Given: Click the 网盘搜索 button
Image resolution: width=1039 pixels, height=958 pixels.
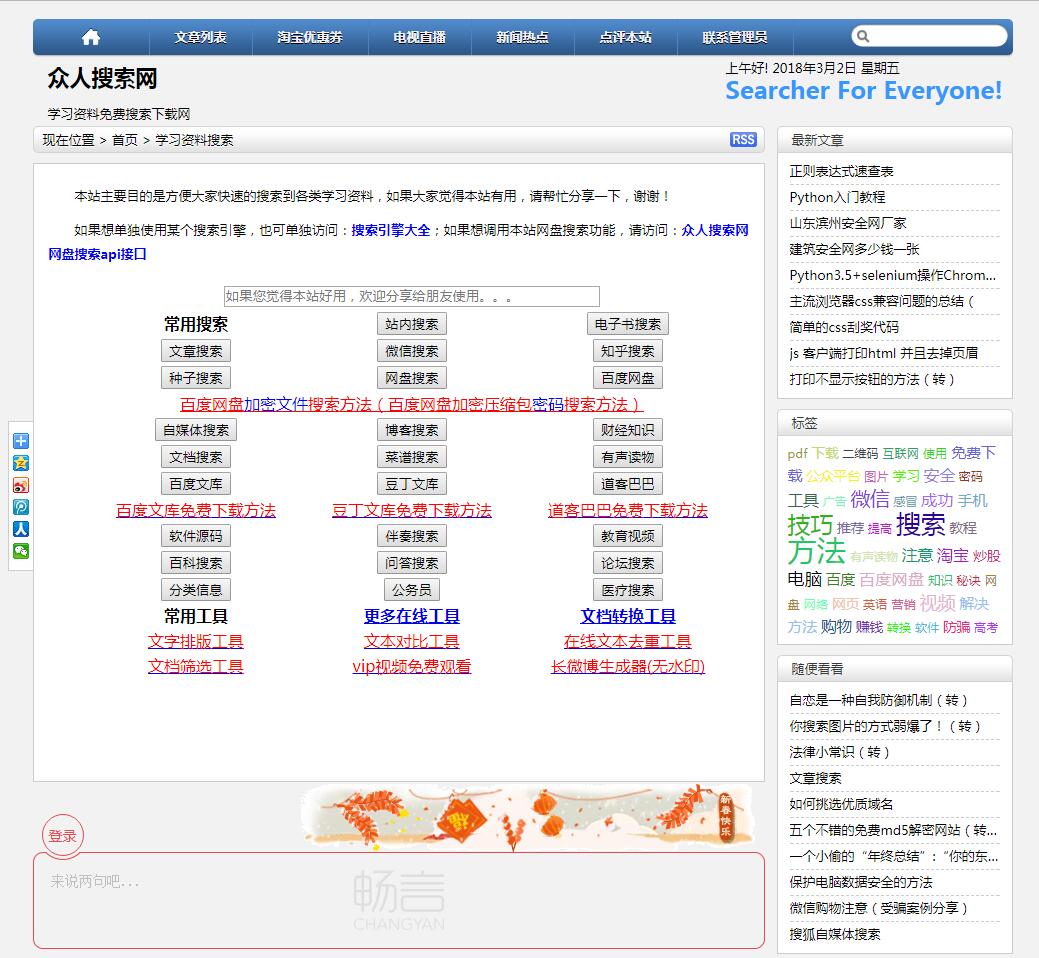Looking at the screenshot, I should pos(411,378).
